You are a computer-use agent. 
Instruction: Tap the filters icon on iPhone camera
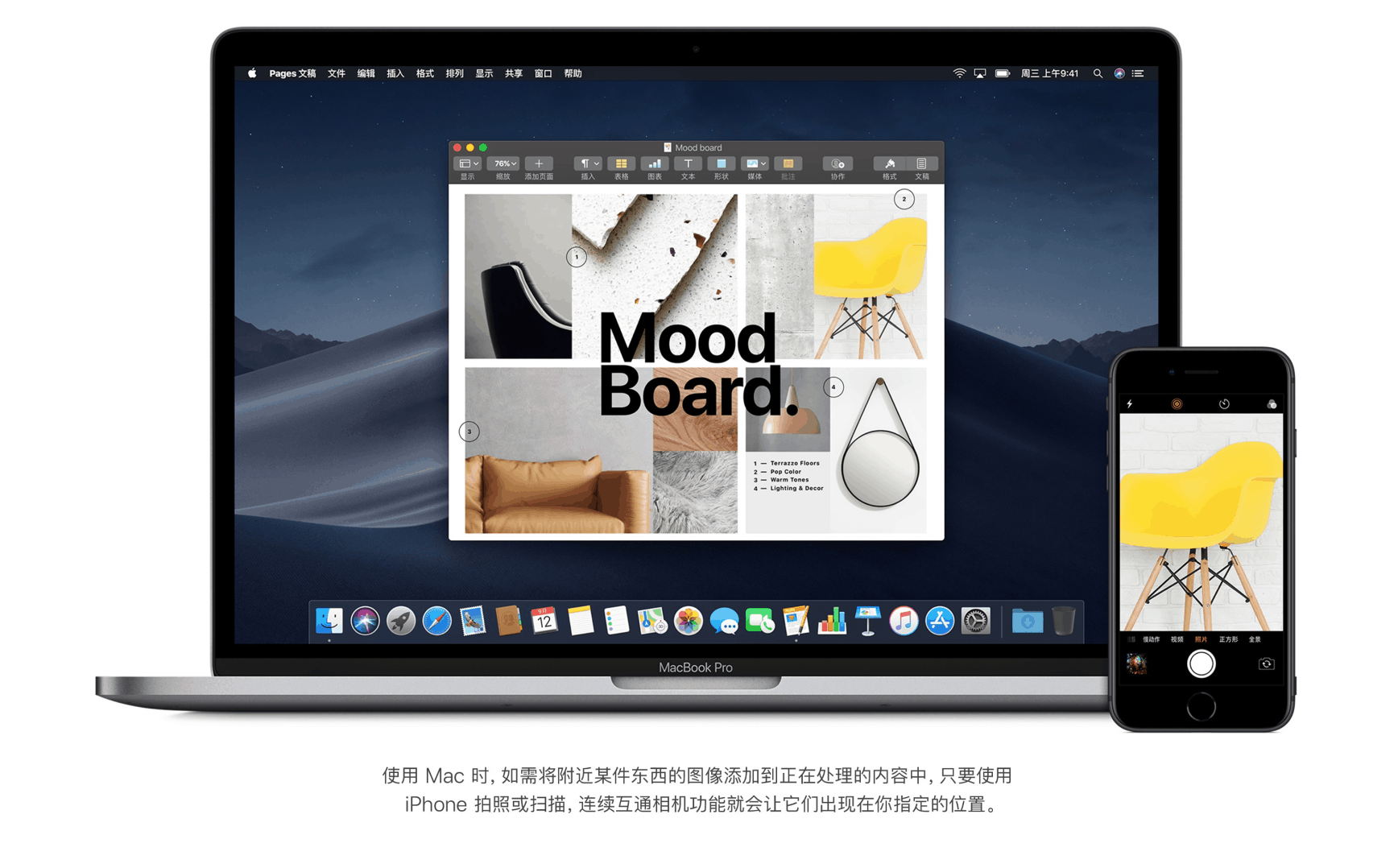point(1272,404)
